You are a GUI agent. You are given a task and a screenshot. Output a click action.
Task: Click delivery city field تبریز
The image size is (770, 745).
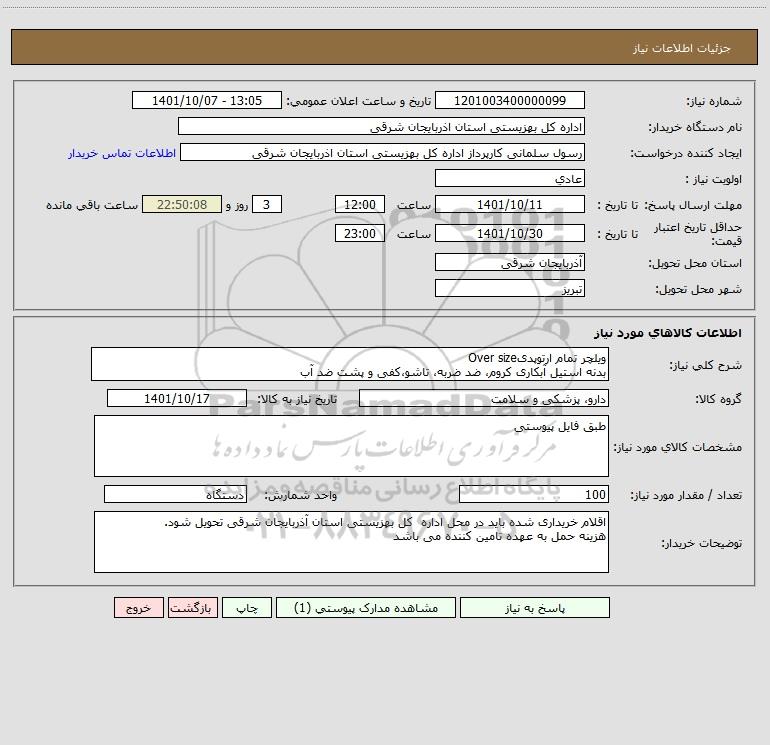510,288
